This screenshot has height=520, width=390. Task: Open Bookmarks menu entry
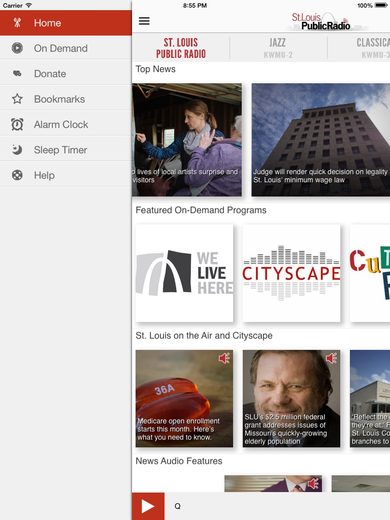(66, 99)
